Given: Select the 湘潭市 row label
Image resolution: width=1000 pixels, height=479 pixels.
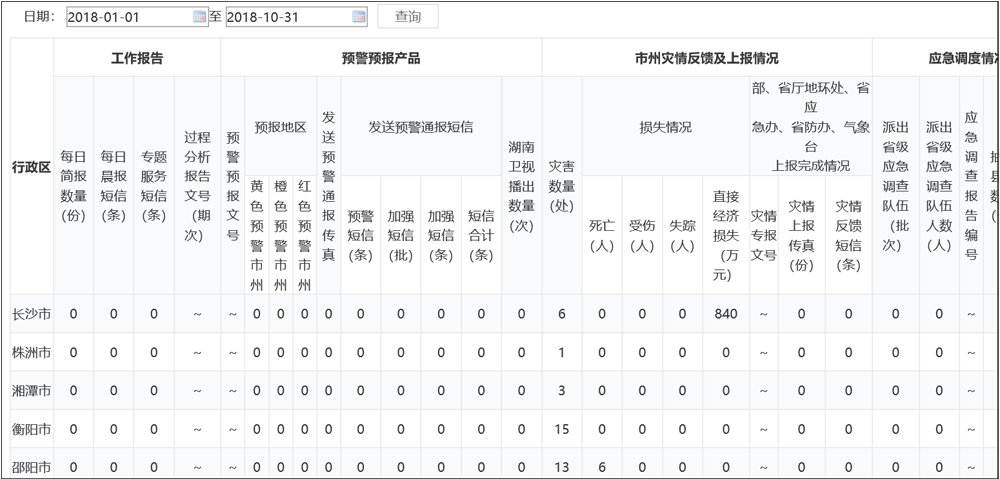Looking at the screenshot, I should click(31, 390).
